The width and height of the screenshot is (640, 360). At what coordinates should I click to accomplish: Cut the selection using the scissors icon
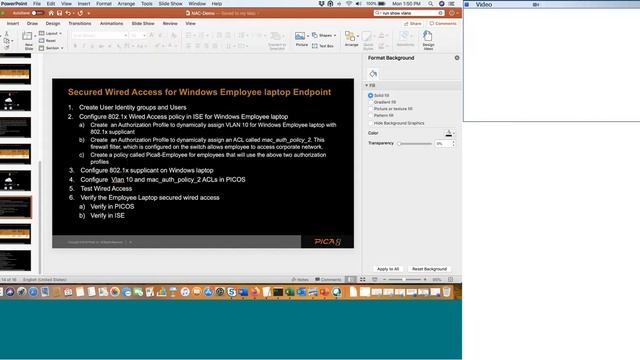click(x=7, y=34)
